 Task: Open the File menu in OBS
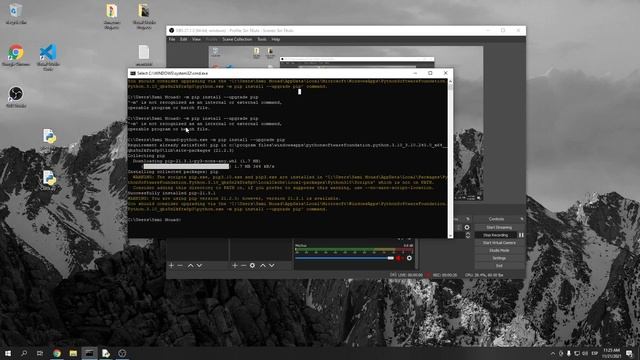pyautogui.click(x=172, y=39)
